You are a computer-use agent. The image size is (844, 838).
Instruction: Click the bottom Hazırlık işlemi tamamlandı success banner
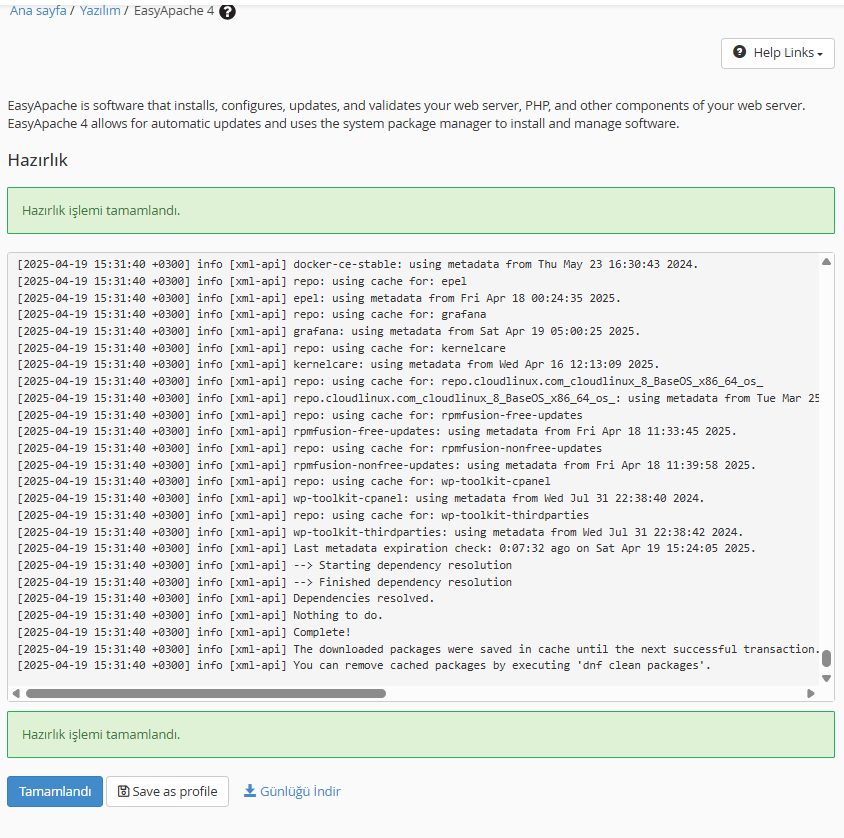(x=421, y=734)
